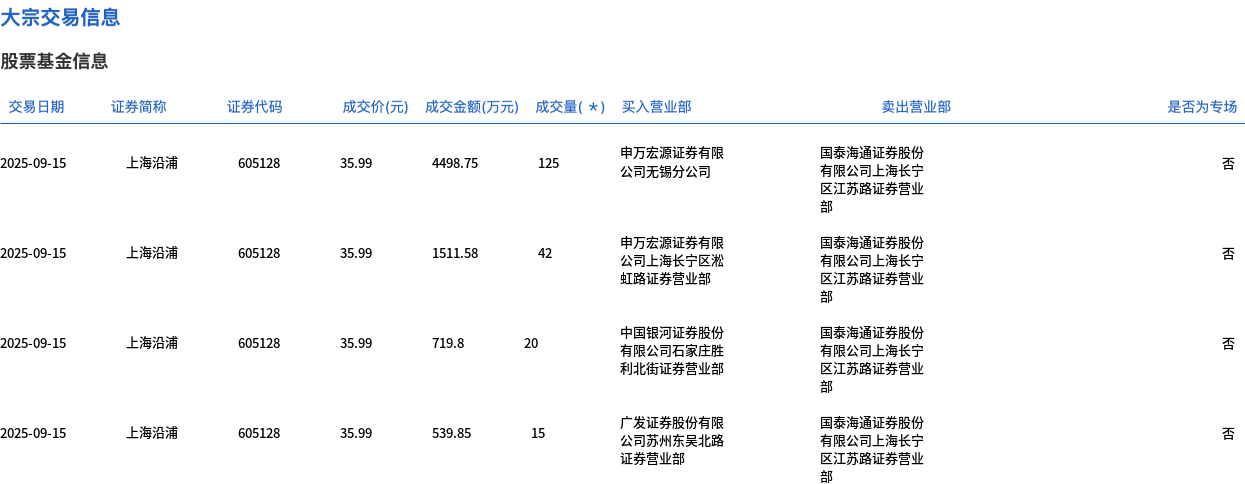The height and width of the screenshot is (484, 1245).
Task: Click price 35.99 in the 539.85 row
Action: (356, 433)
